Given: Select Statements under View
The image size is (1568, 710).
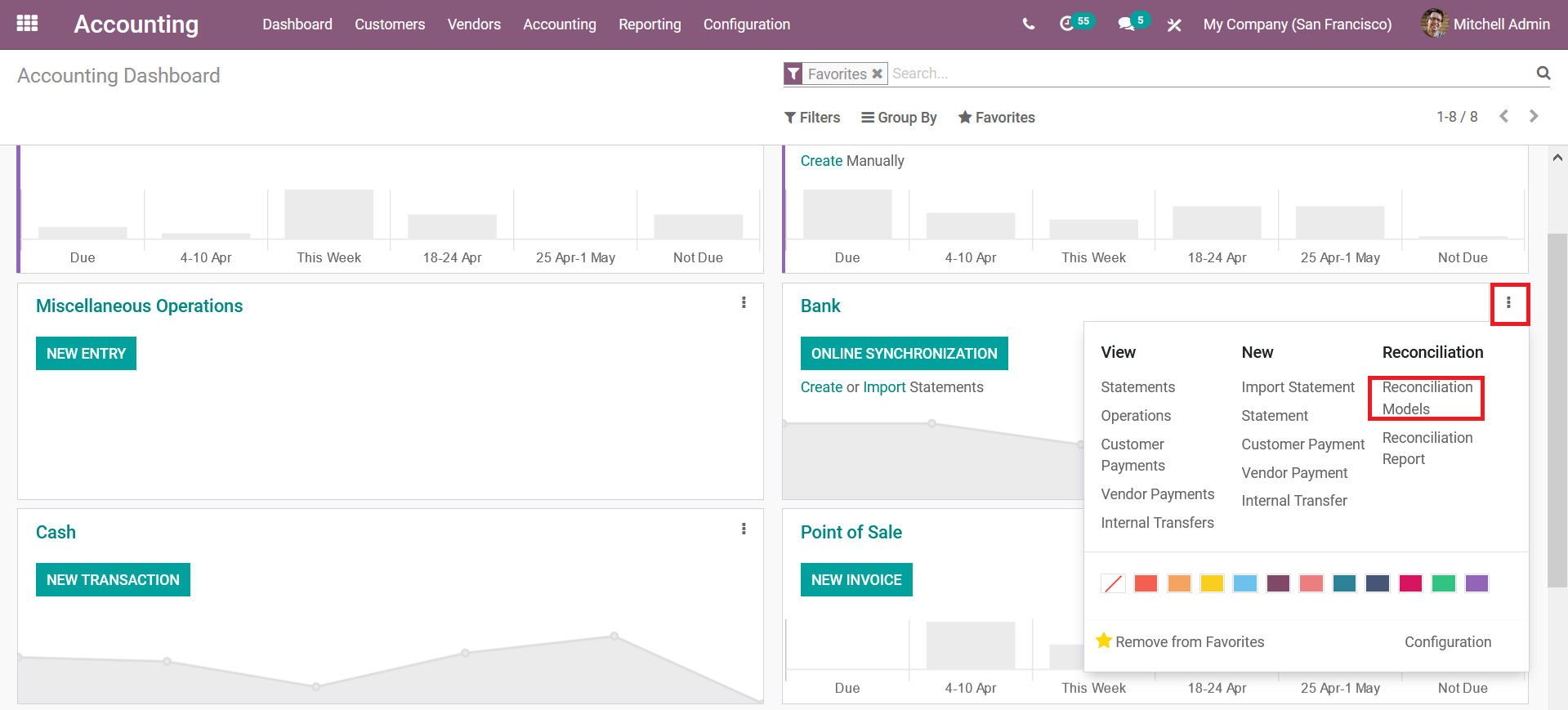Looking at the screenshot, I should point(1138,387).
